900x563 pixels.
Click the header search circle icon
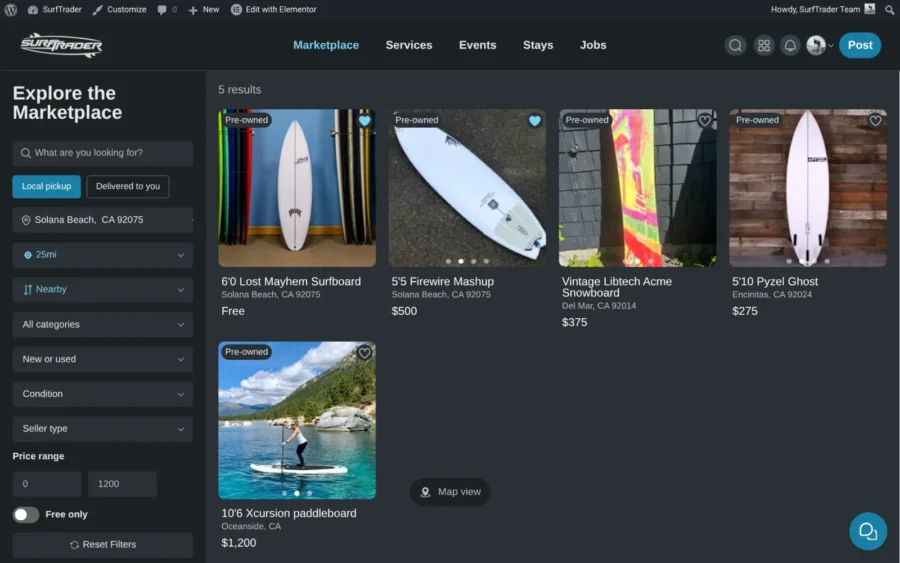[x=735, y=45]
